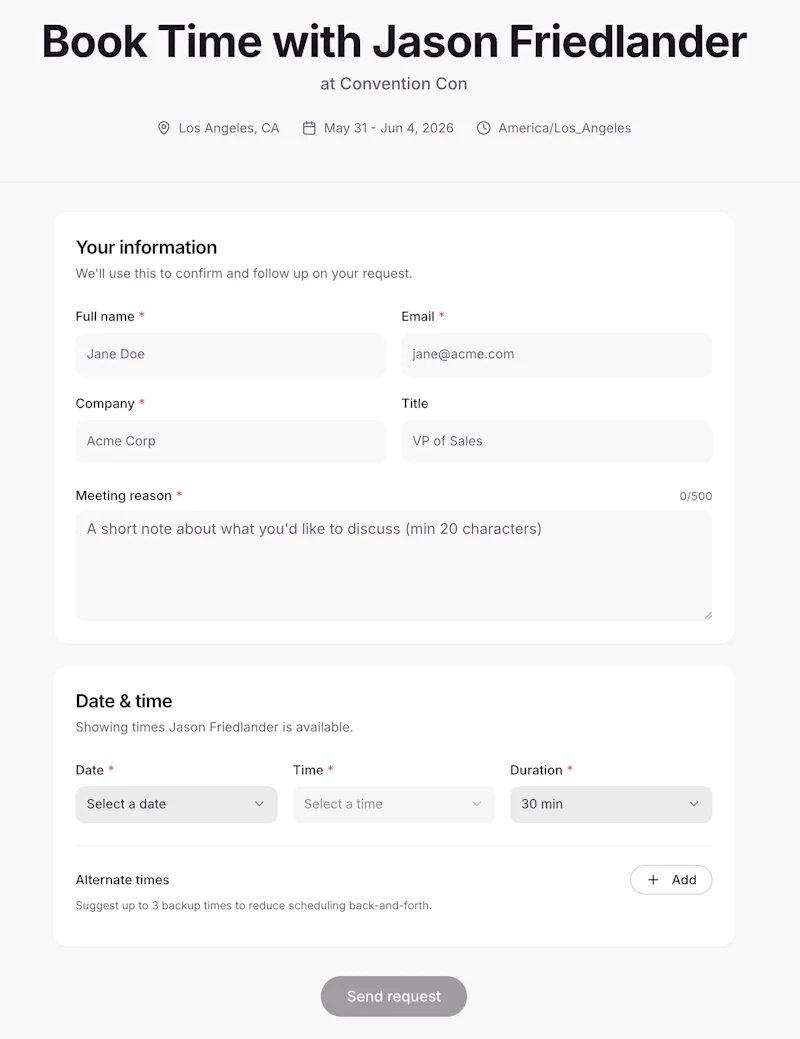Click the Send request button
800x1039 pixels.
click(394, 996)
